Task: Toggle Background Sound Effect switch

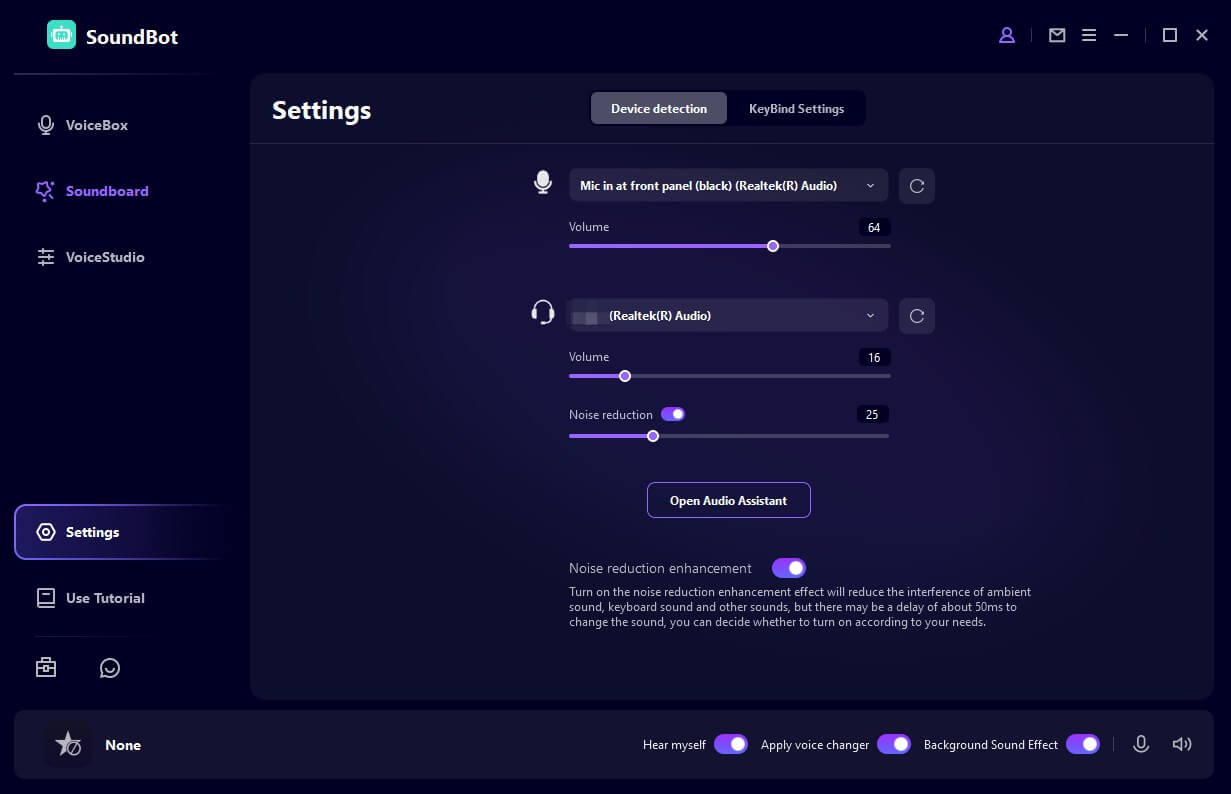Action: pos(1083,744)
